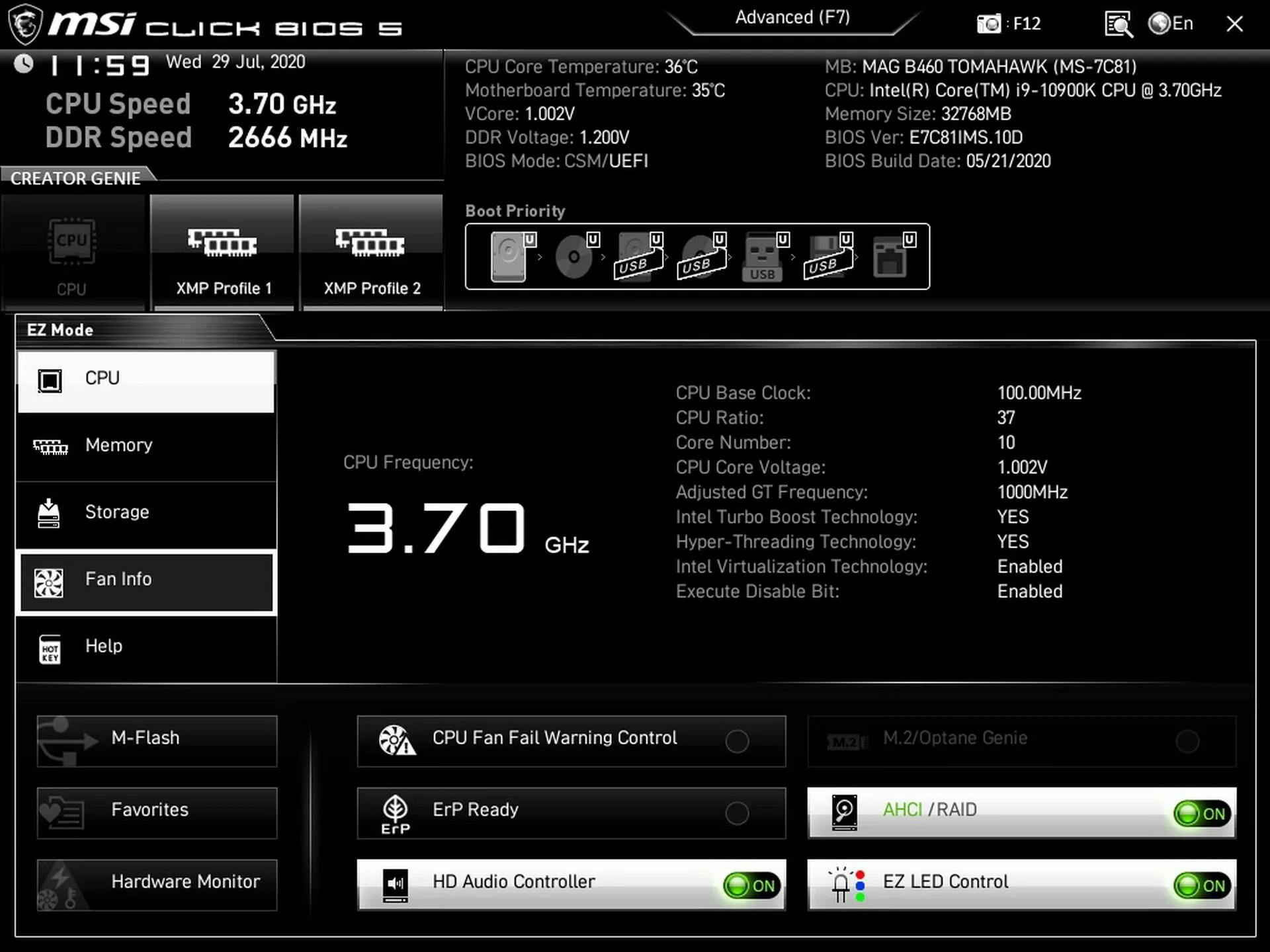Switch to Advanced (F7) mode
Viewport: 1270px width, 952px height.
click(792, 18)
